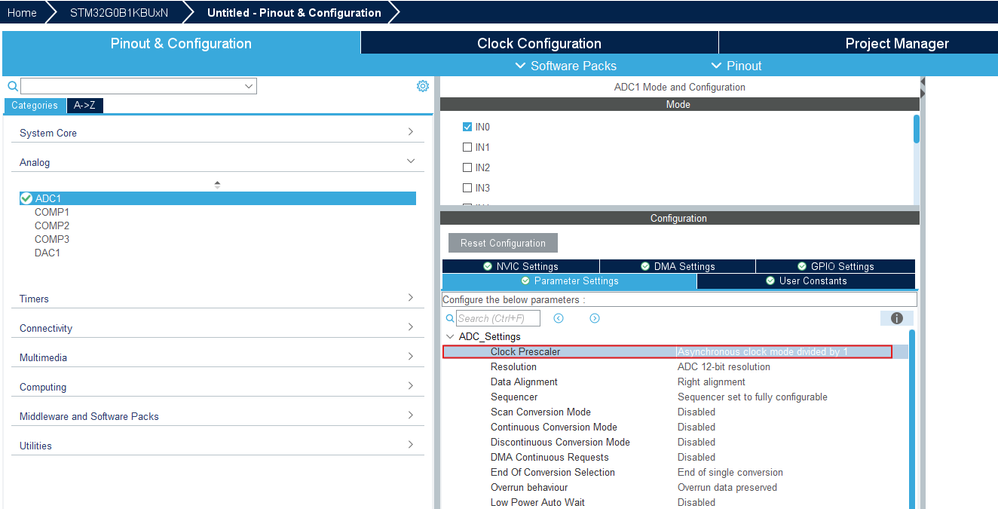Collapse the Analog category
Screen dimensions: 998x509
(411, 161)
